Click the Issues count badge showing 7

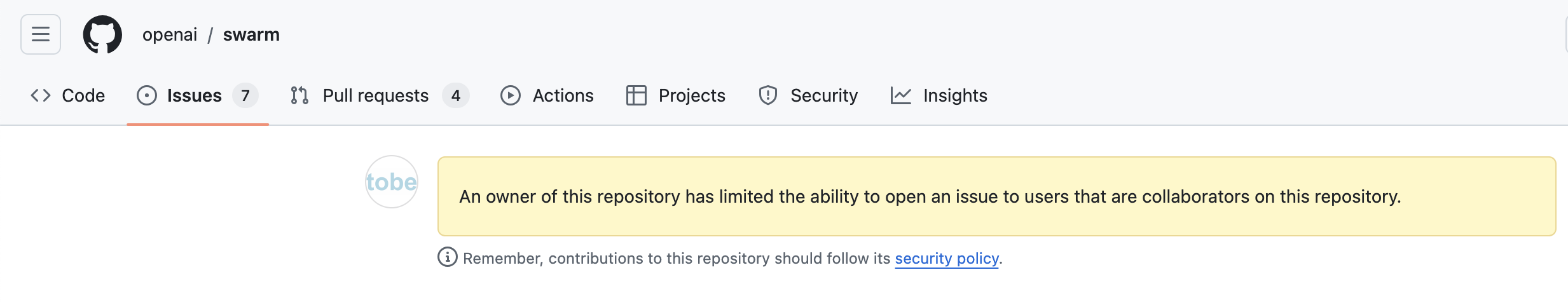[x=245, y=95]
